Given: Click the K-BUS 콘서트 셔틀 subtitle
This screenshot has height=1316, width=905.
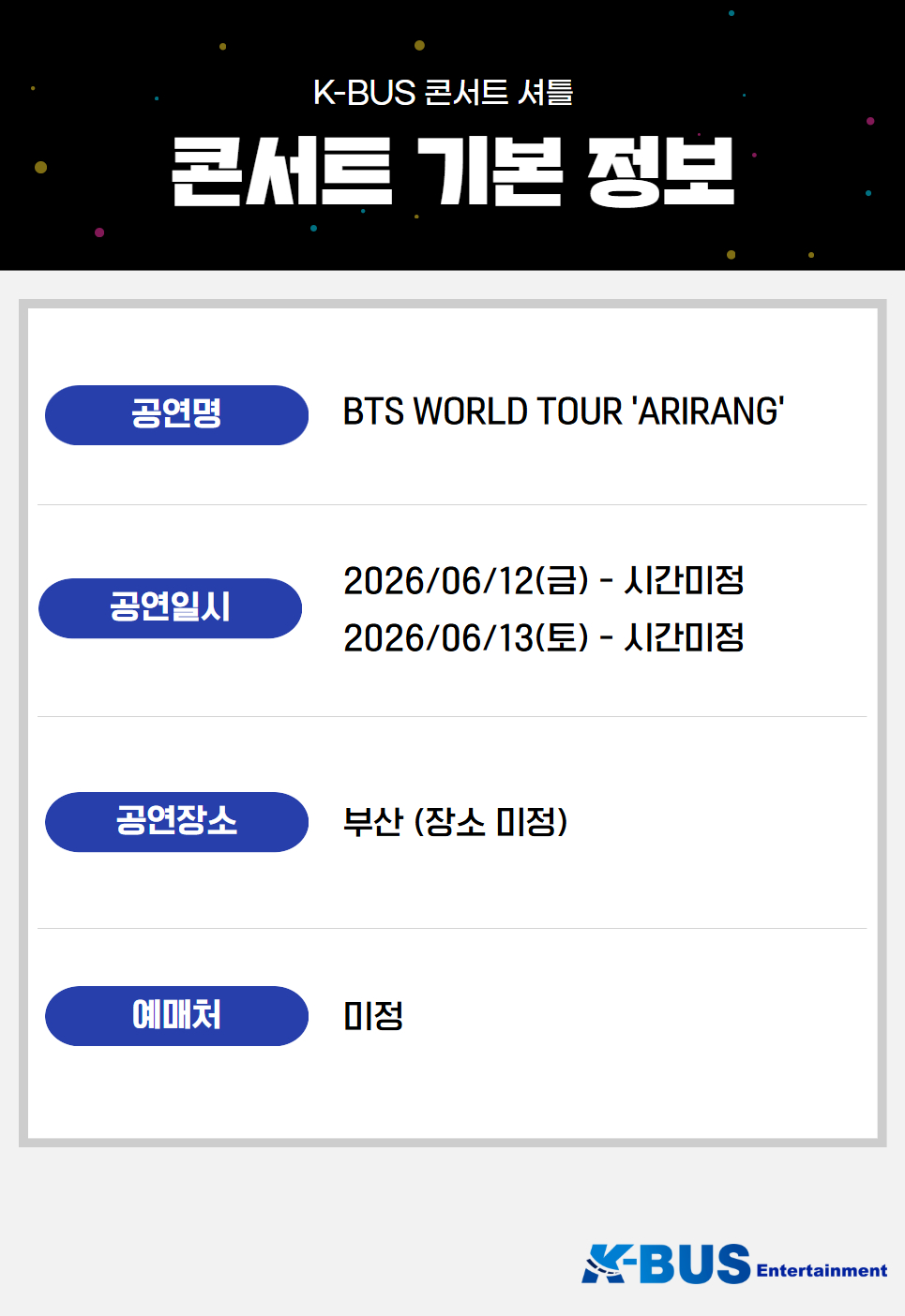Looking at the screenshot, I should [443, 93].
